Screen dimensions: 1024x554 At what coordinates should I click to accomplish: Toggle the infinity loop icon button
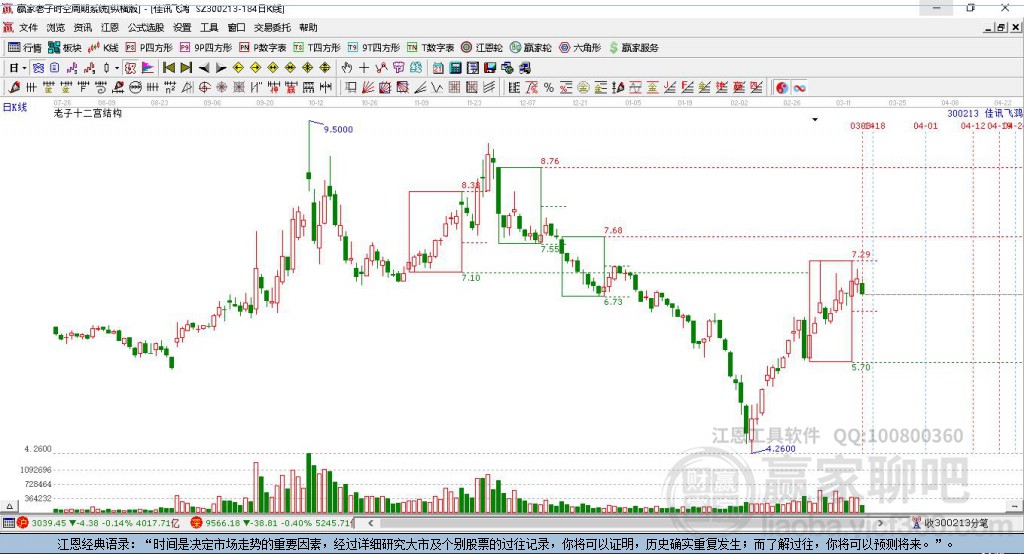pyautogui.click(x=799, y=88)
